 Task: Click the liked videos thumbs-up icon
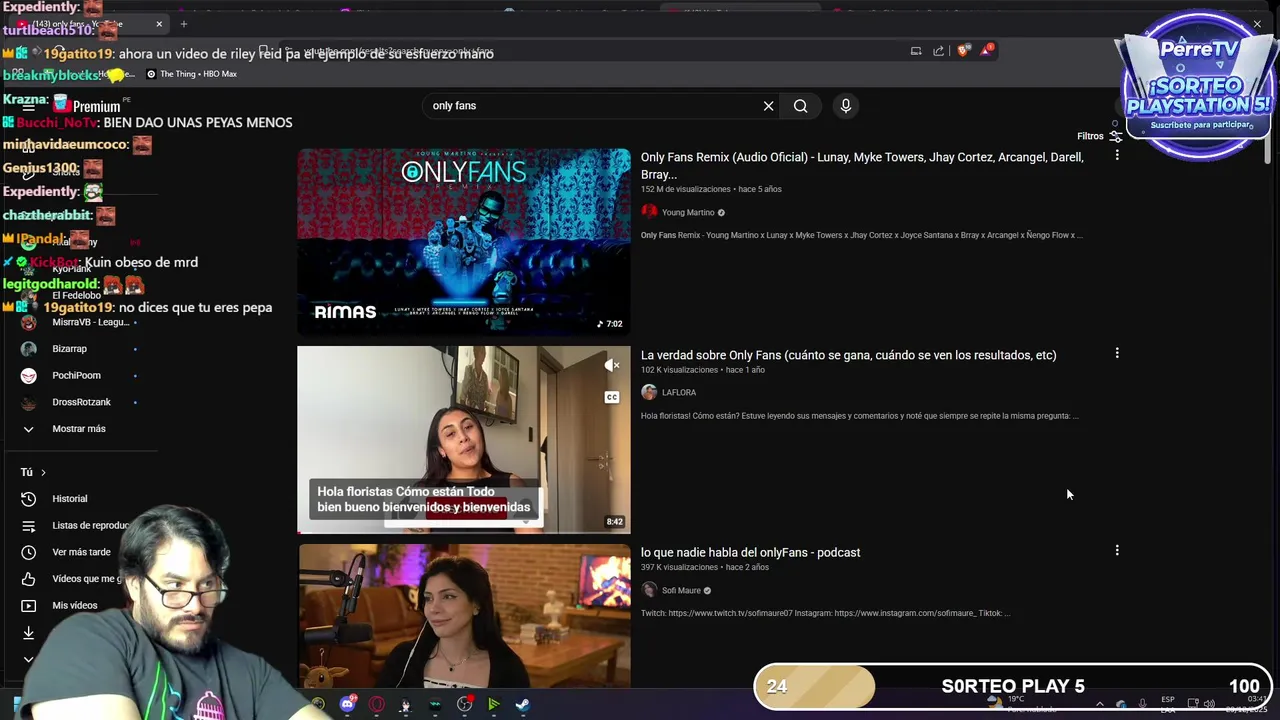coord(28,579)
